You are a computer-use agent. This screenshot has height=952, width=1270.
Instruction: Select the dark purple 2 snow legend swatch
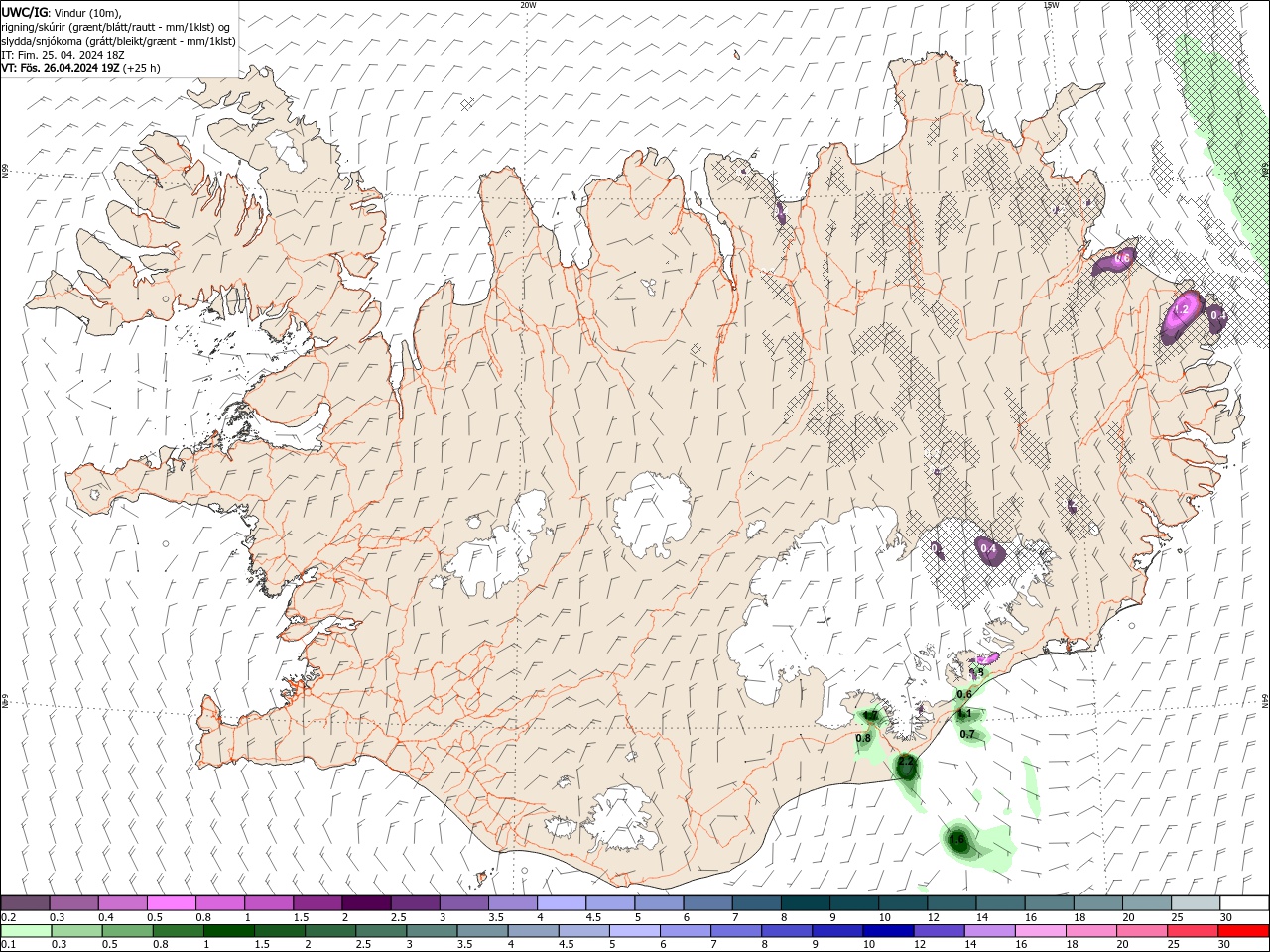365,903
